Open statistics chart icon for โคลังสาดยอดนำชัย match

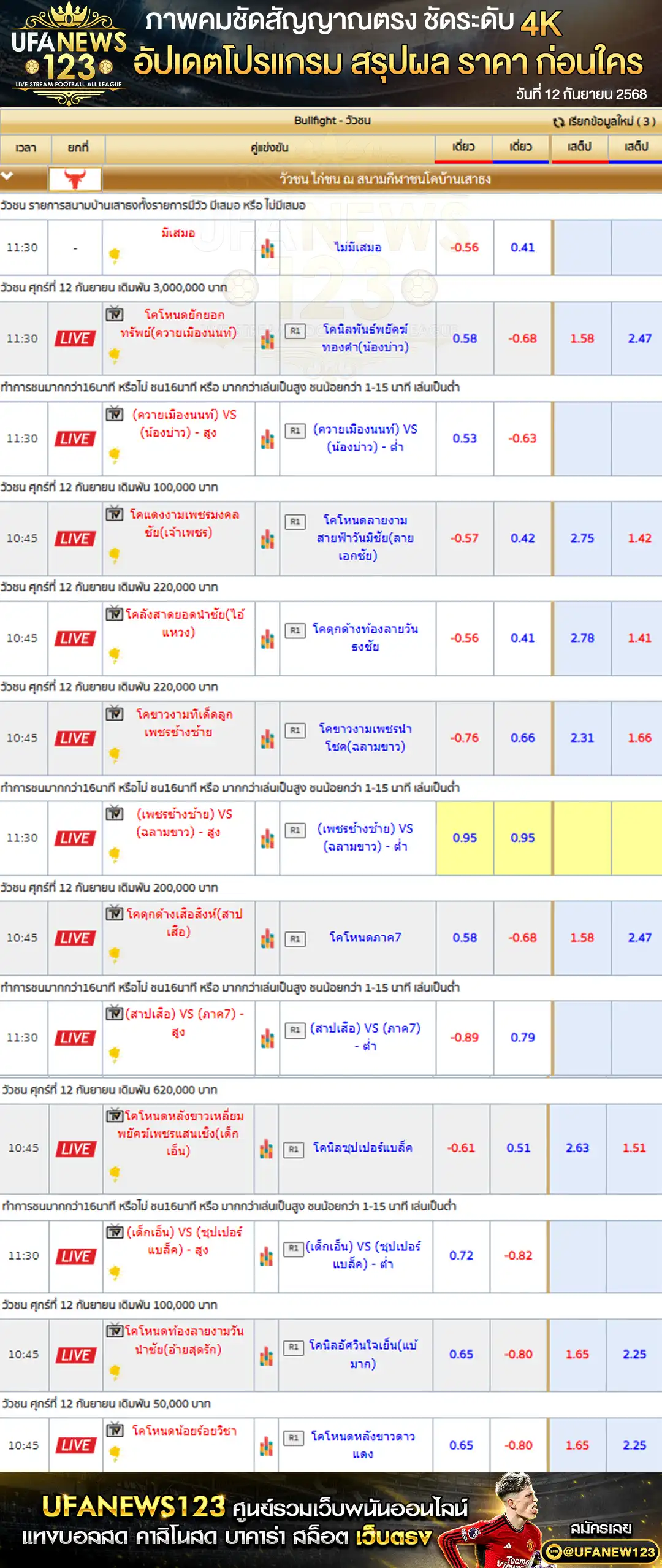267,639
